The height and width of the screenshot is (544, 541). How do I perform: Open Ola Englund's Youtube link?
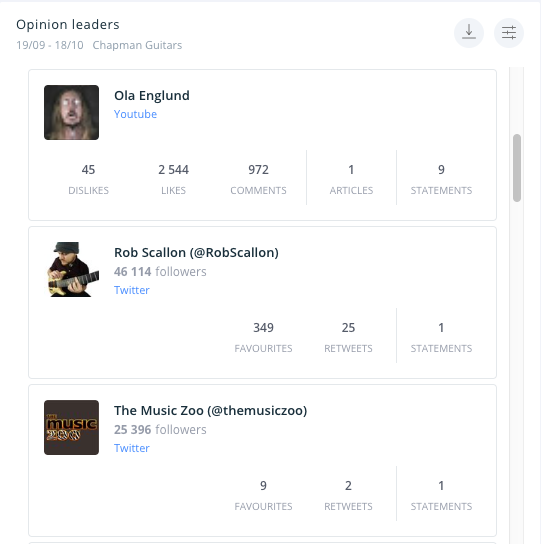coord(135,114)
